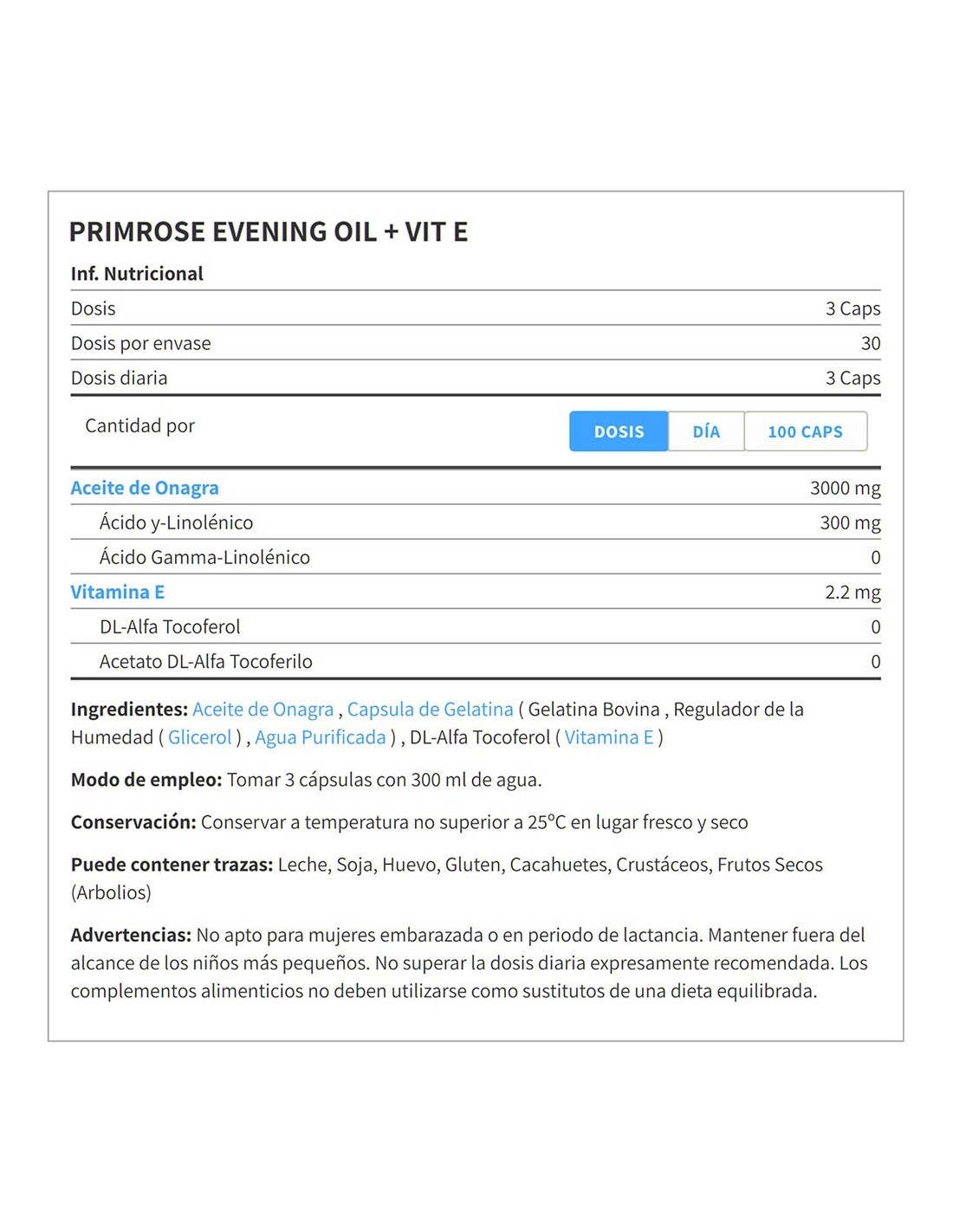Click the Modo de empleo text

tap(307, 780)
